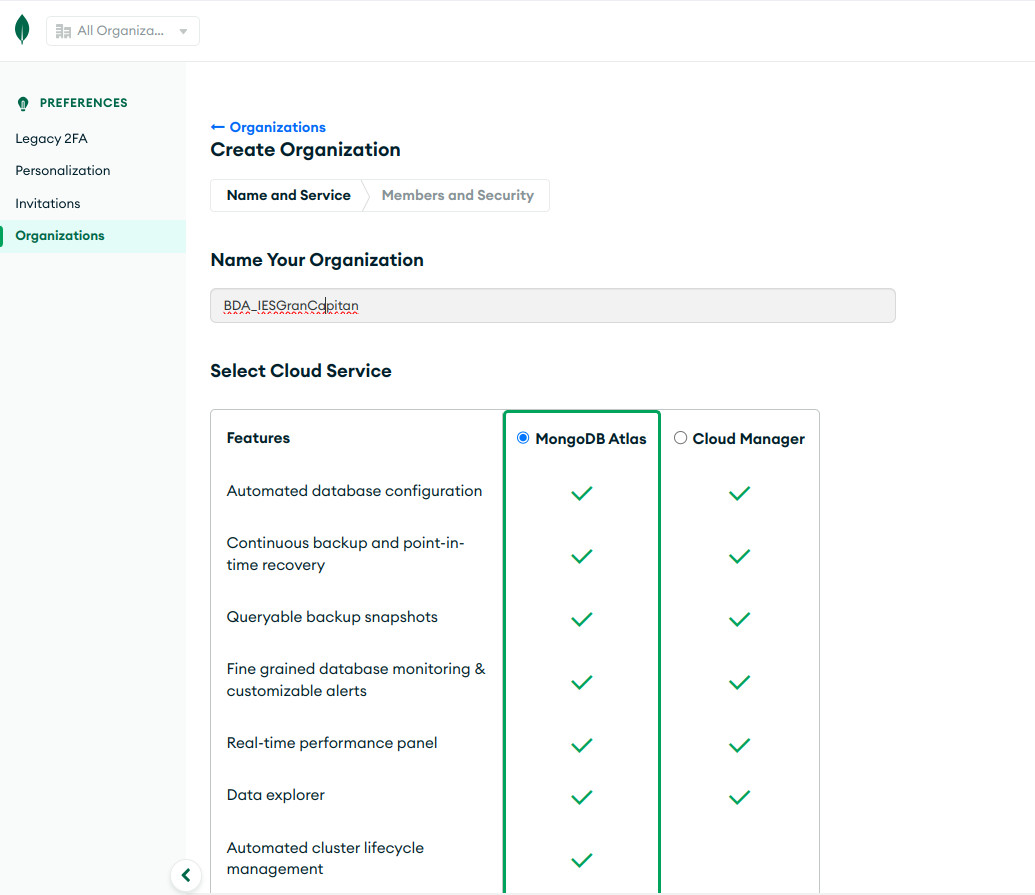Click the Preferences lightbulb icon
The height and width of the screenshot is (895, 1035).
[x=23, y=103]
